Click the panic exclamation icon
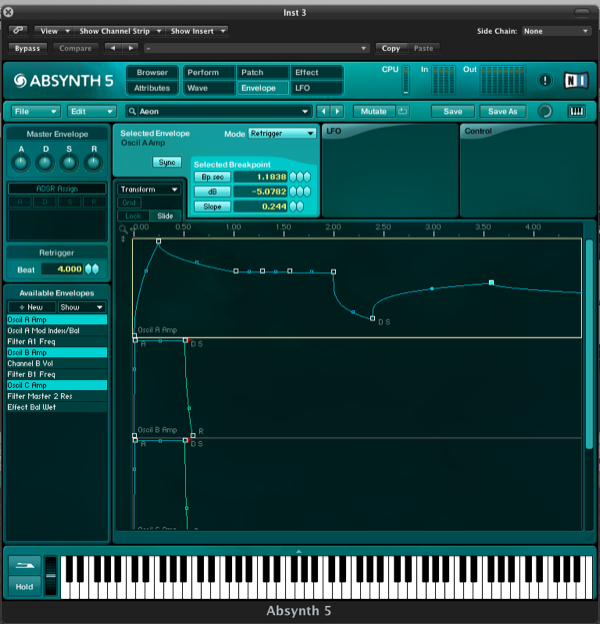Image resolution: width=600 pixels, height=624 pixels. 545,81
